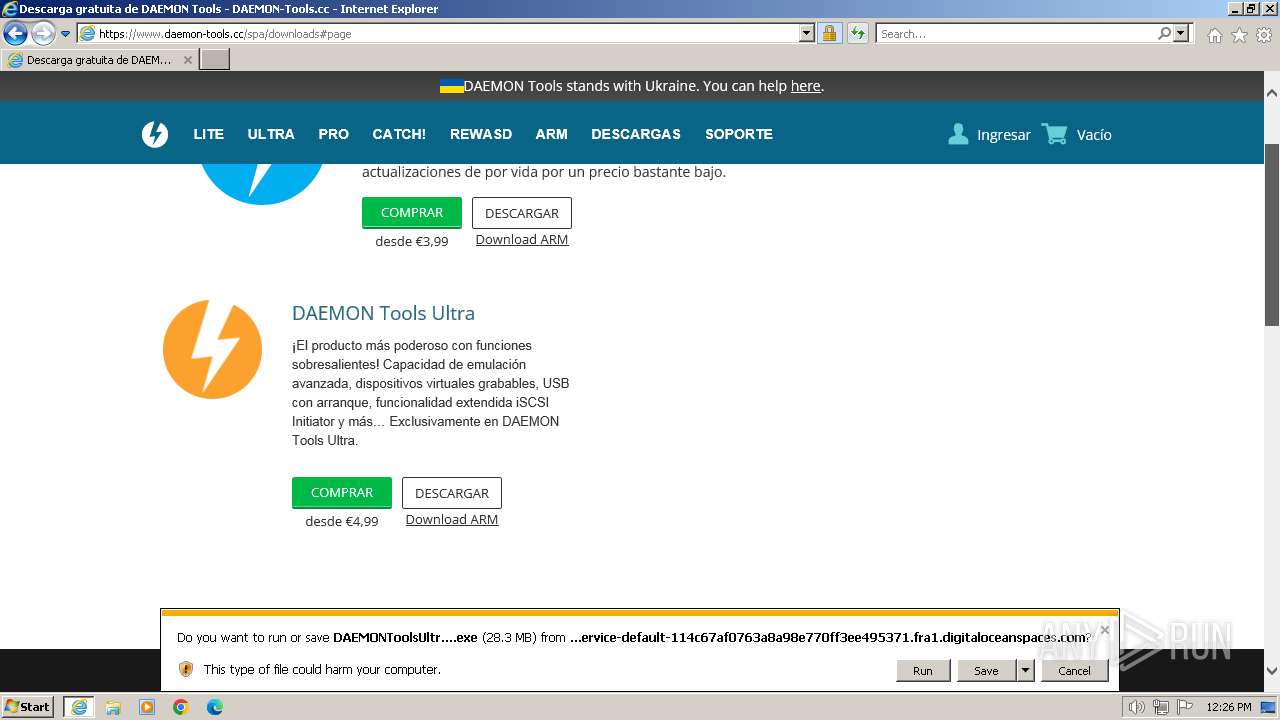Expand the address bar autocomplete dropdown
Viewport: 1280px width, 720px height.
pos(807,34)
